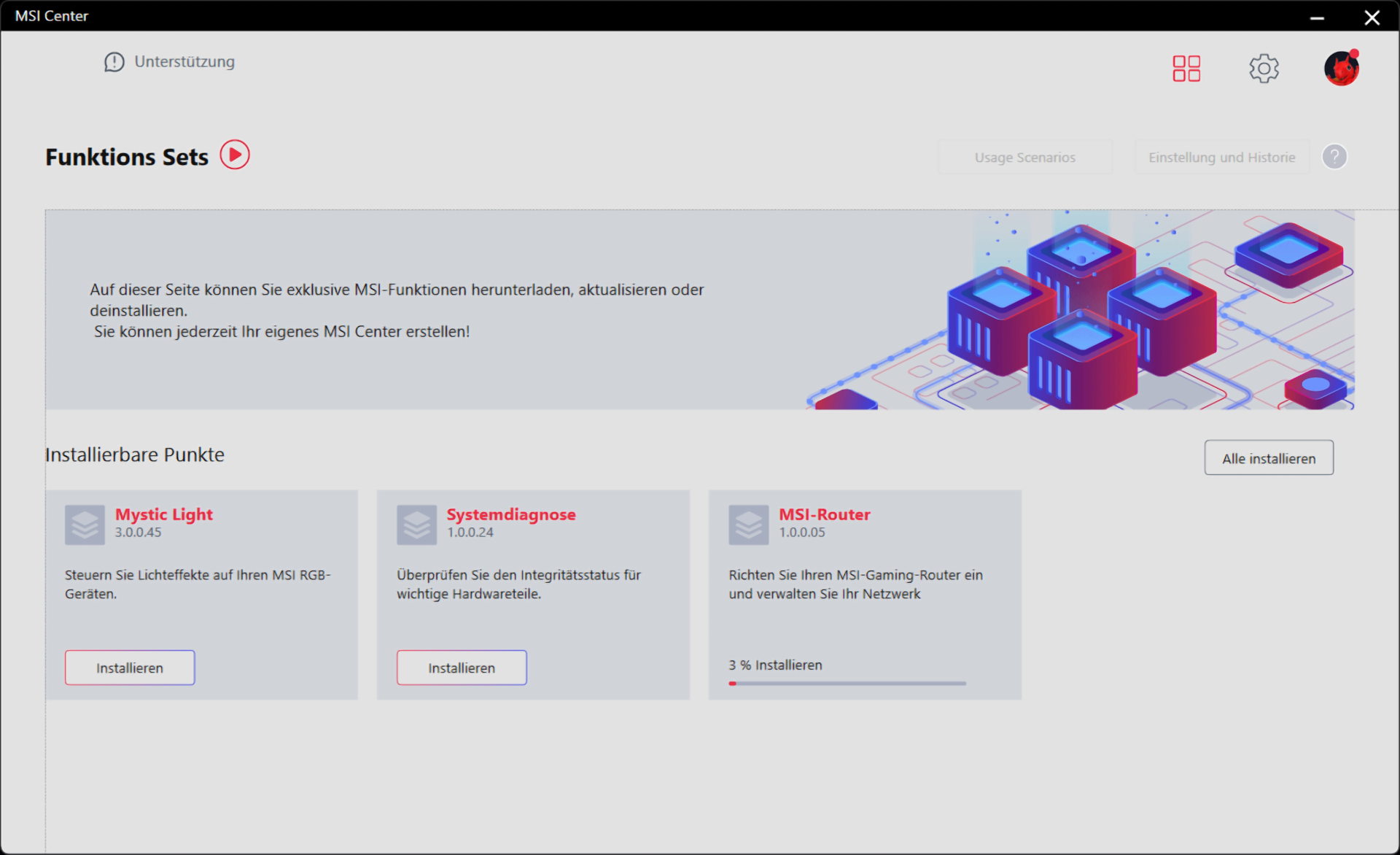Viewport: 1400px width, 855px height.
Task: Select the Mystic Light title
Action: [164, 514]
